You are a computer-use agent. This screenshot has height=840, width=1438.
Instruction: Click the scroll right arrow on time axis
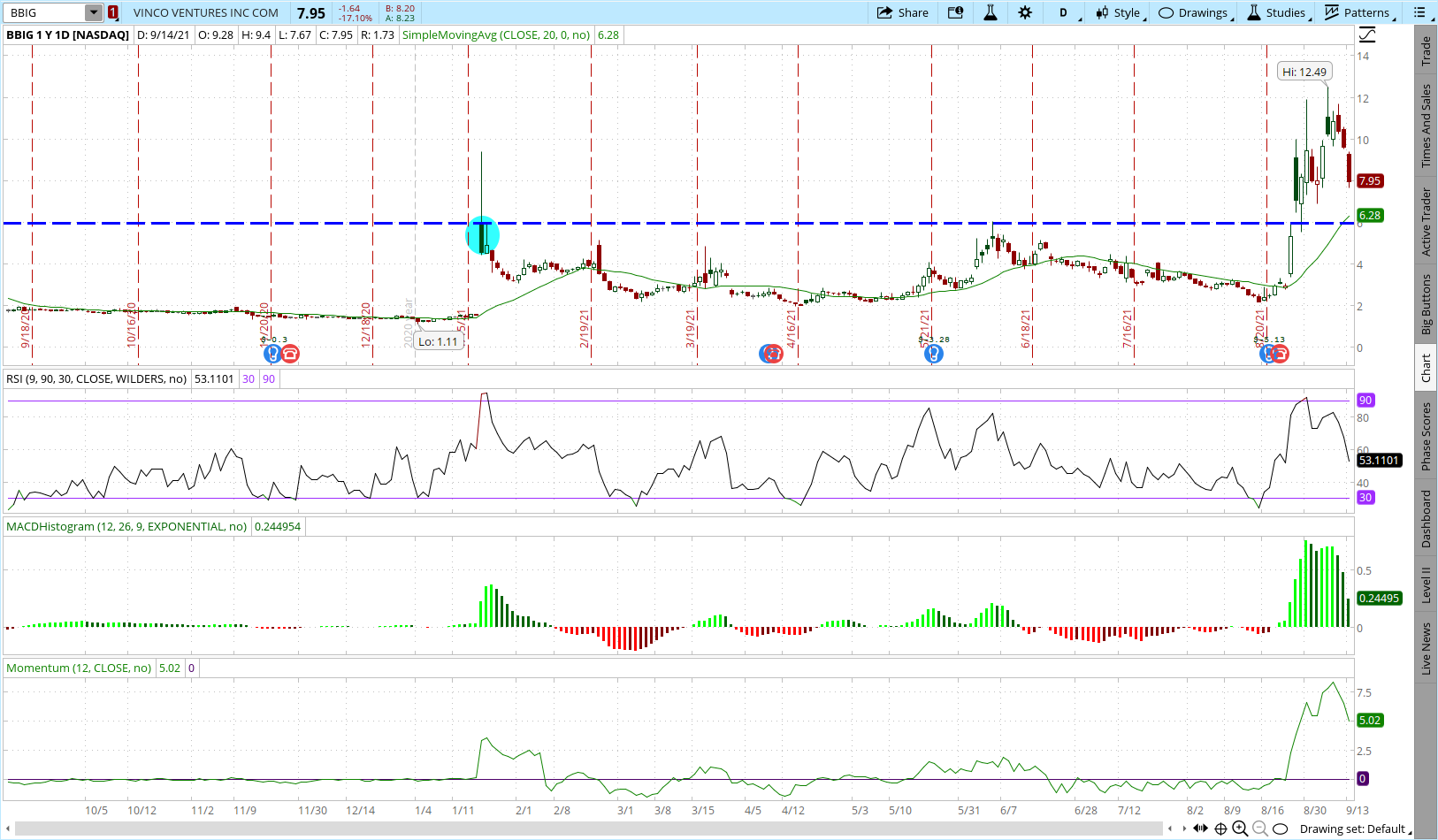(1183, 829)
